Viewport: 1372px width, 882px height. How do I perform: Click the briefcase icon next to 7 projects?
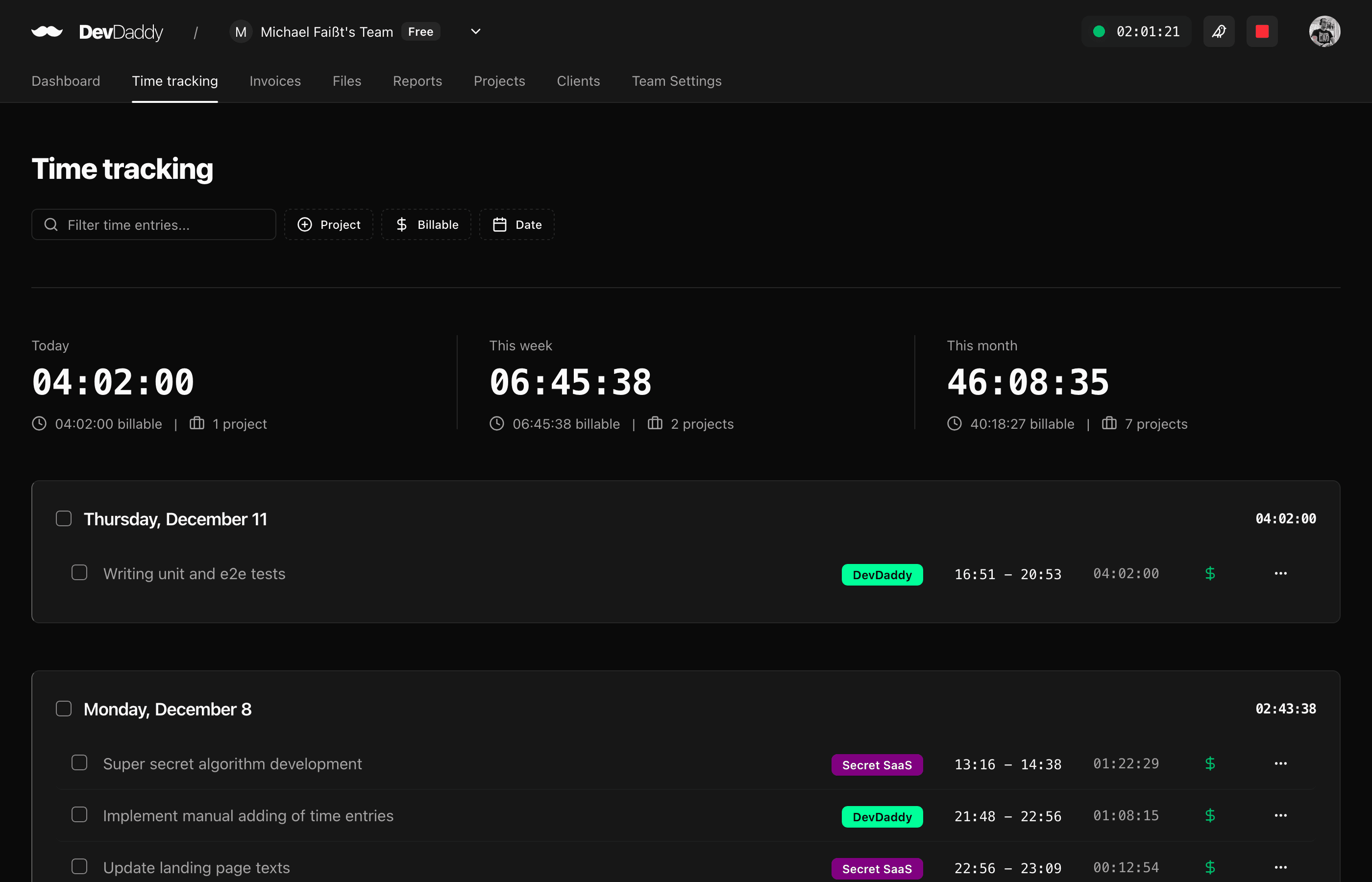[x=1110, y=424]
